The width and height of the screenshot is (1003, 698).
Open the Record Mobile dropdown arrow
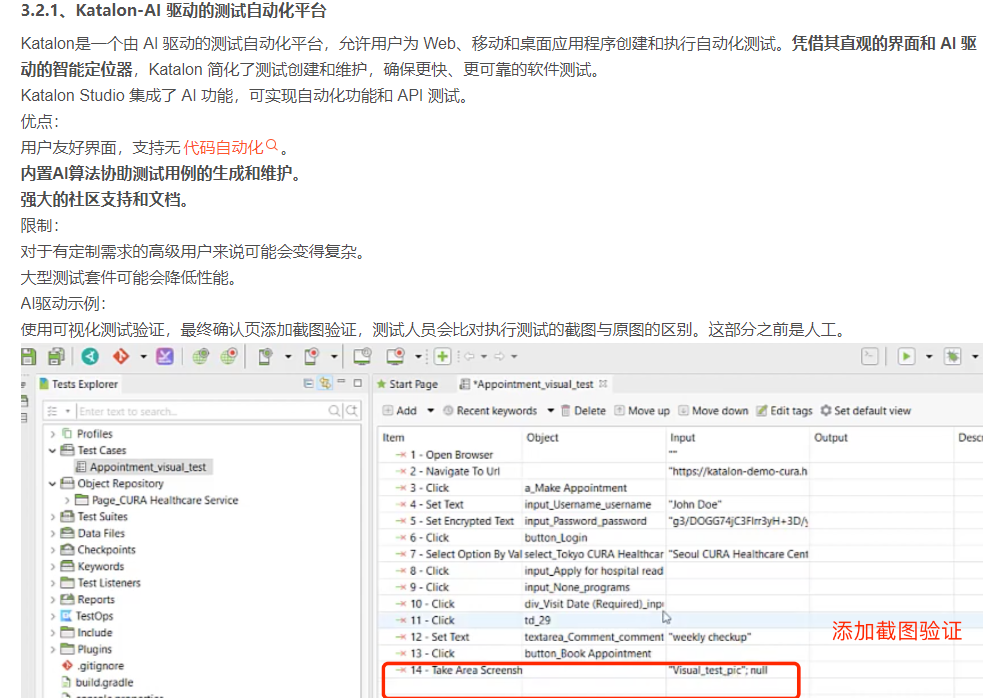click(334, 356)
